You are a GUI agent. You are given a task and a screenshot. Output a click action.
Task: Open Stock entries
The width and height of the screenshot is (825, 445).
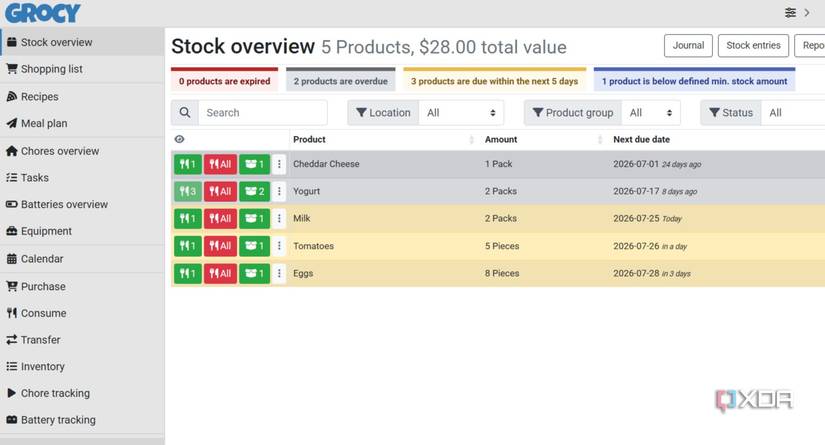click(x=753, y=46)
